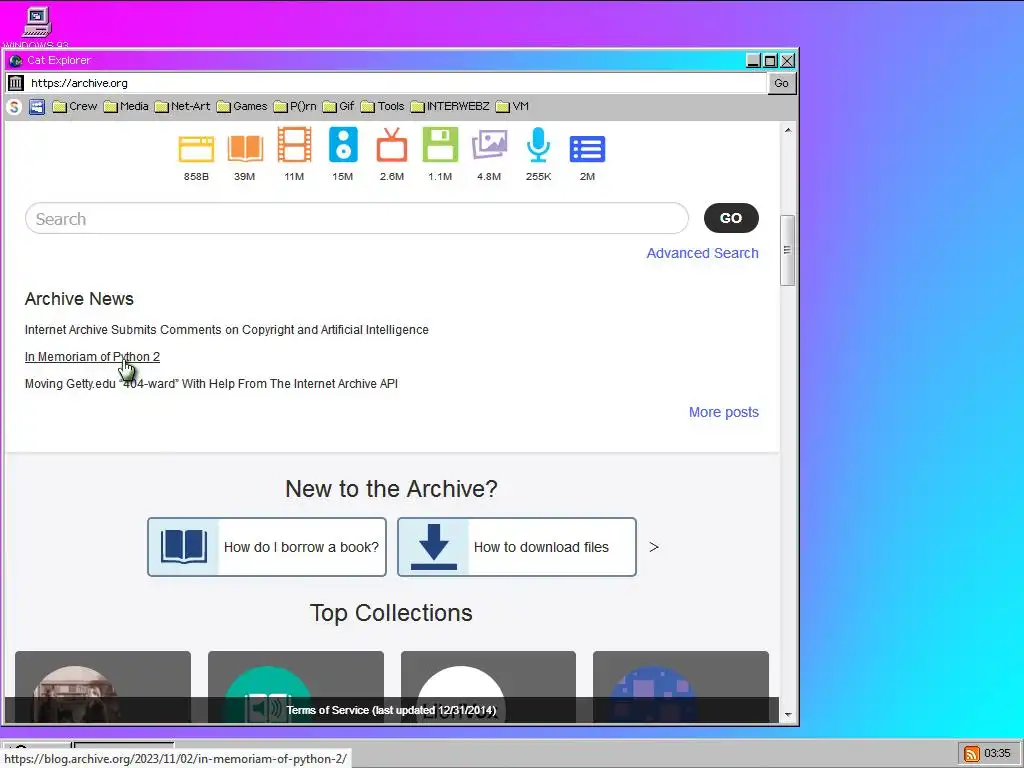The width and height of the screenshot is (1024, 768).
Task: Open the Audio speaker icon labeled 15M
Action: [343, 144]
